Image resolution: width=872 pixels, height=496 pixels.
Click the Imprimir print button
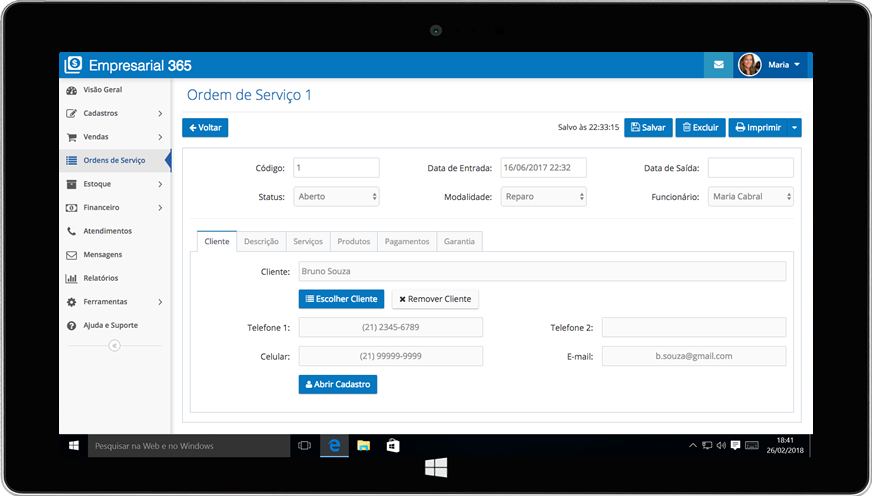758,127
